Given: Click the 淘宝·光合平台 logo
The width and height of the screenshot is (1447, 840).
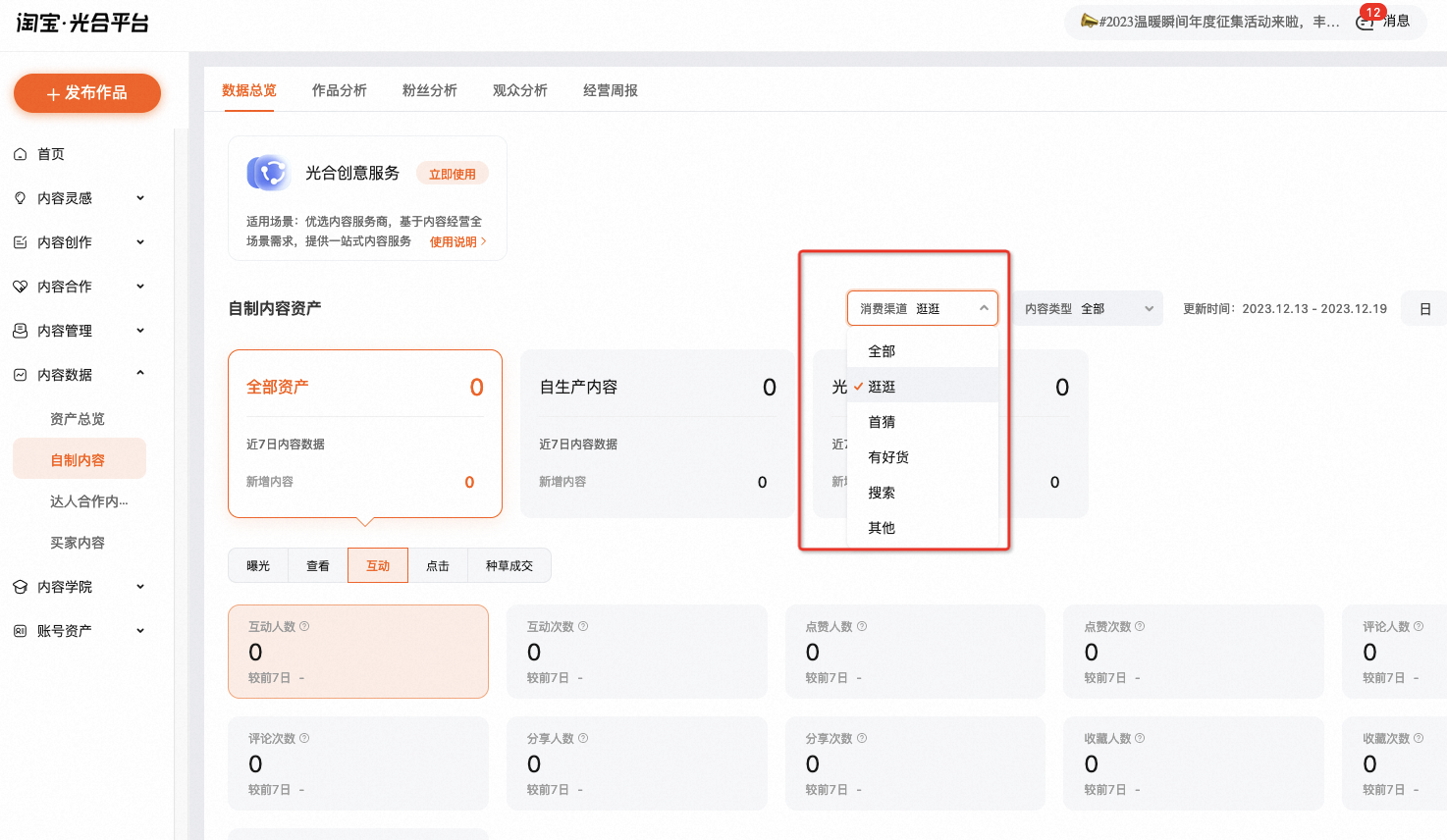Looking at the screenshot, I should [82, 23].
